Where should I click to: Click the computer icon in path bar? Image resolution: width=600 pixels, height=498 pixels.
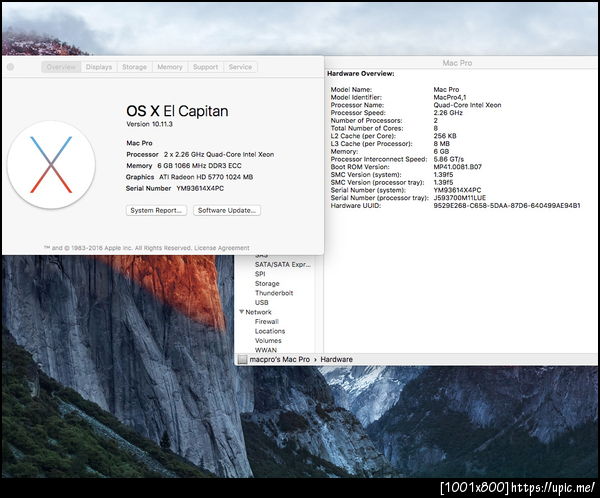tap(242, 359)
